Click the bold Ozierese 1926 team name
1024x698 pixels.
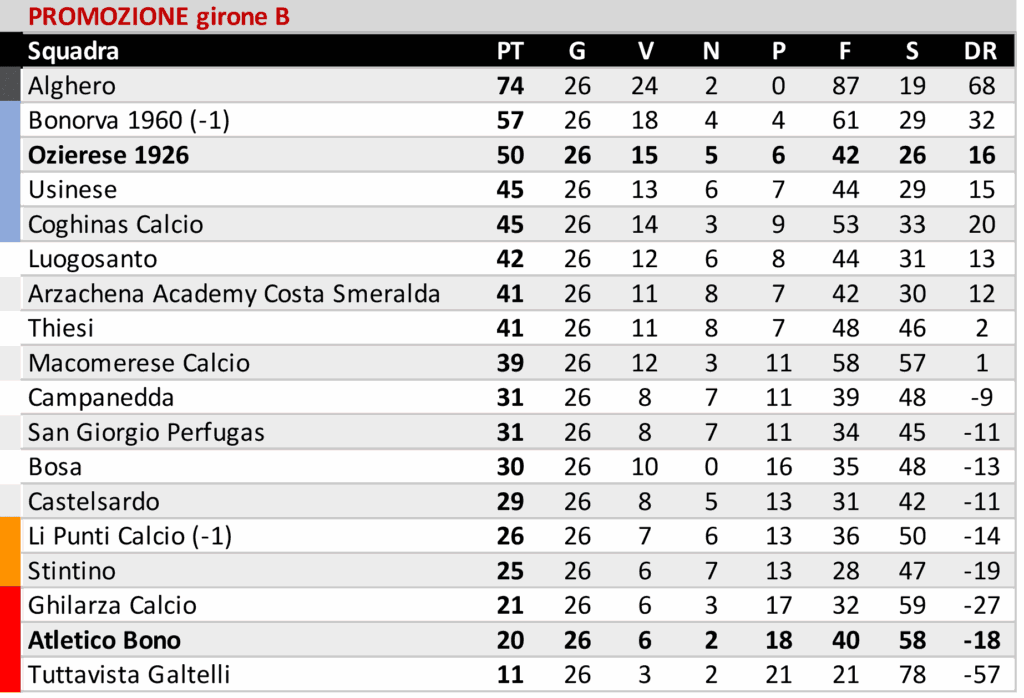(108, 155)
